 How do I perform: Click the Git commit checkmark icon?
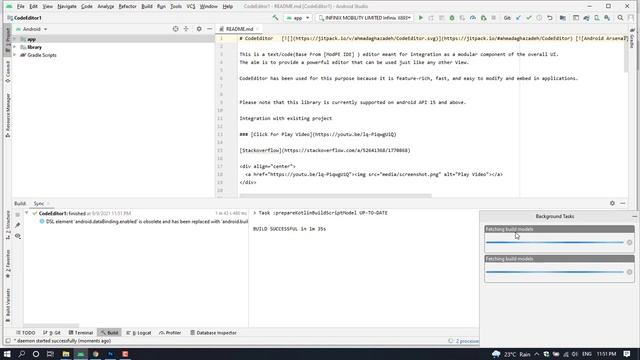pyautogui.click(x=529, y=18)
